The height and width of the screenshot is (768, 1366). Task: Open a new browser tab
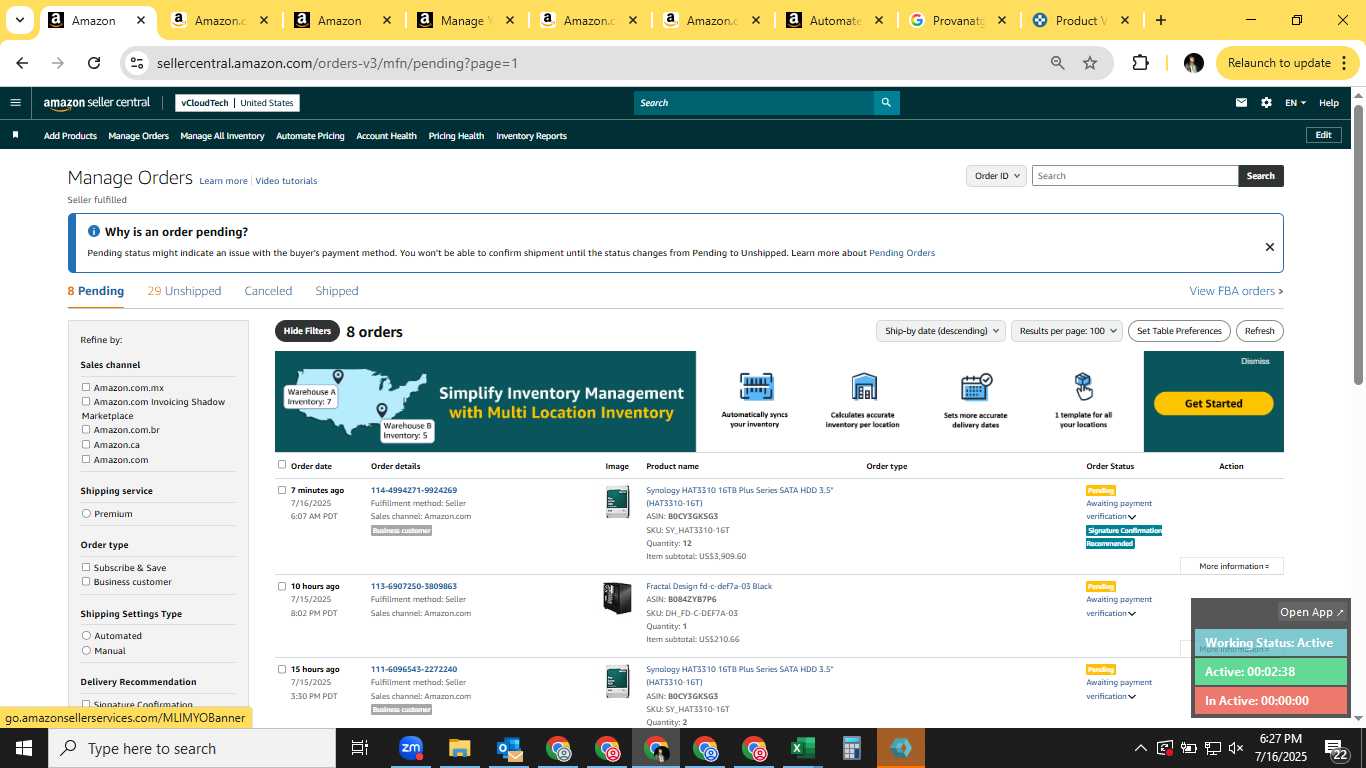tap(1160, 20)
